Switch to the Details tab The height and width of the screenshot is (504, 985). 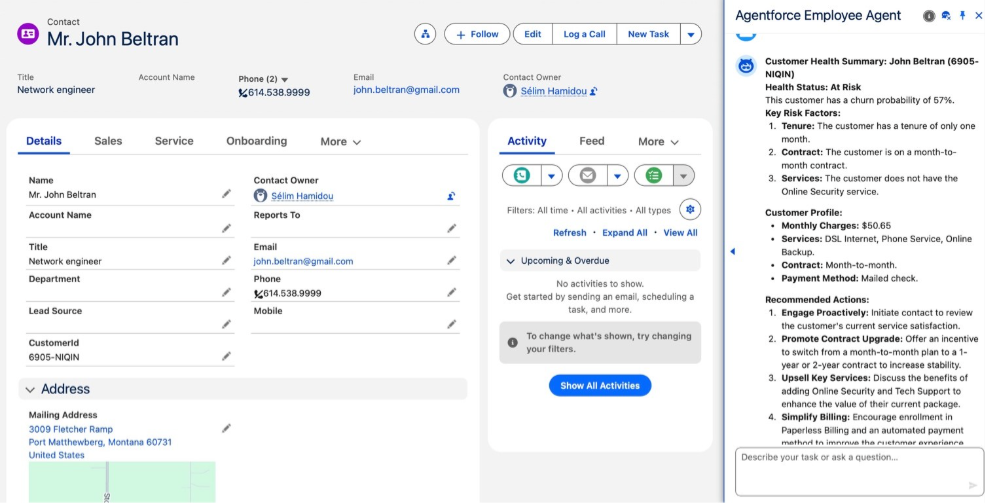(44, 141)
